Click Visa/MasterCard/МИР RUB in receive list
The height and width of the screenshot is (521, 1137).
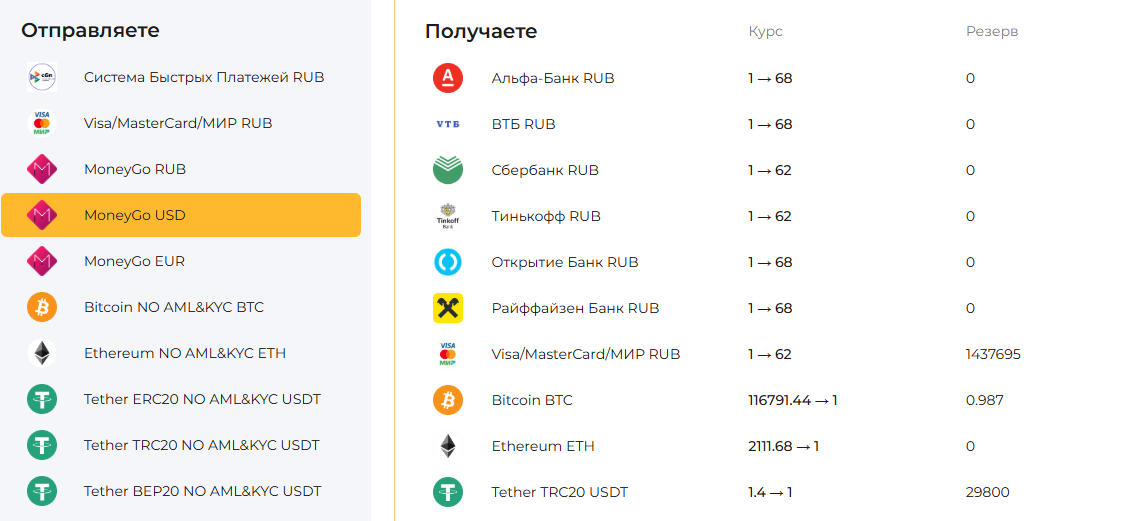click(x=586, y=354)
